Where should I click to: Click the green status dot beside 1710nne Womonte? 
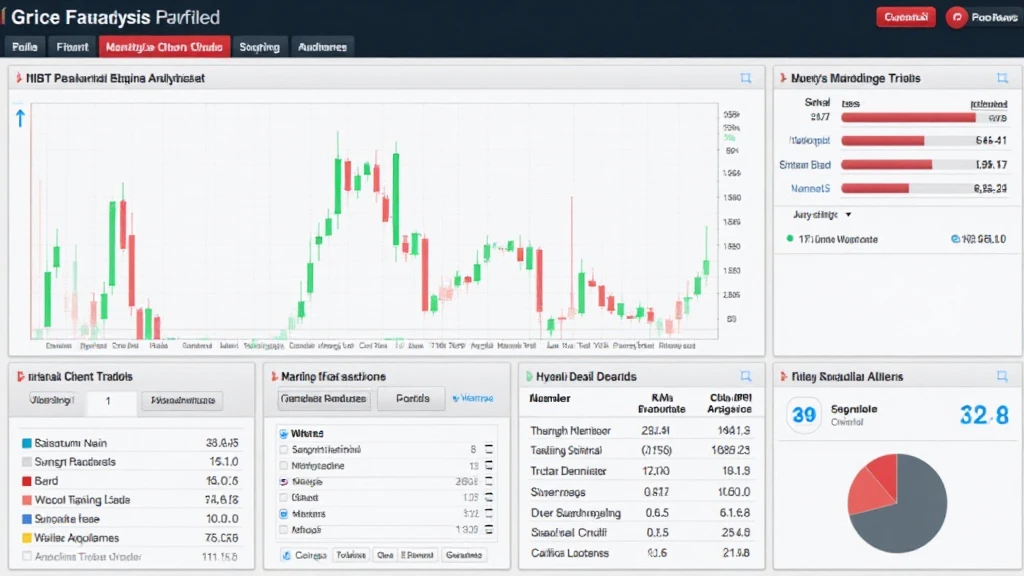(x=790, y=239)
